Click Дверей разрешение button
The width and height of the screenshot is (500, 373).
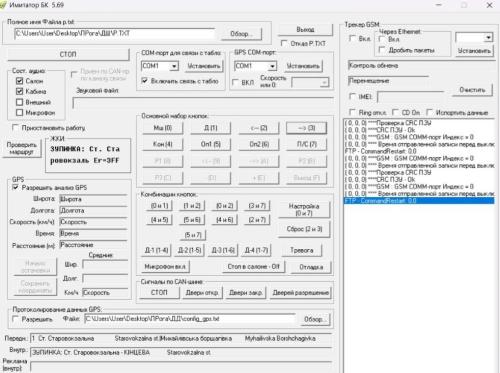point(301,293)
